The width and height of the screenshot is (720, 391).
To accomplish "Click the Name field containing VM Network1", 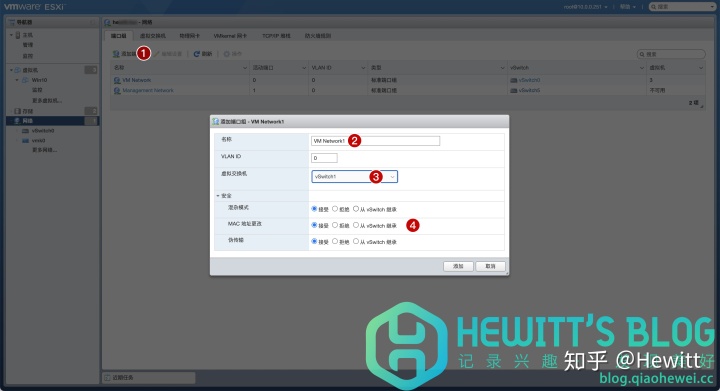I will 375,141.
